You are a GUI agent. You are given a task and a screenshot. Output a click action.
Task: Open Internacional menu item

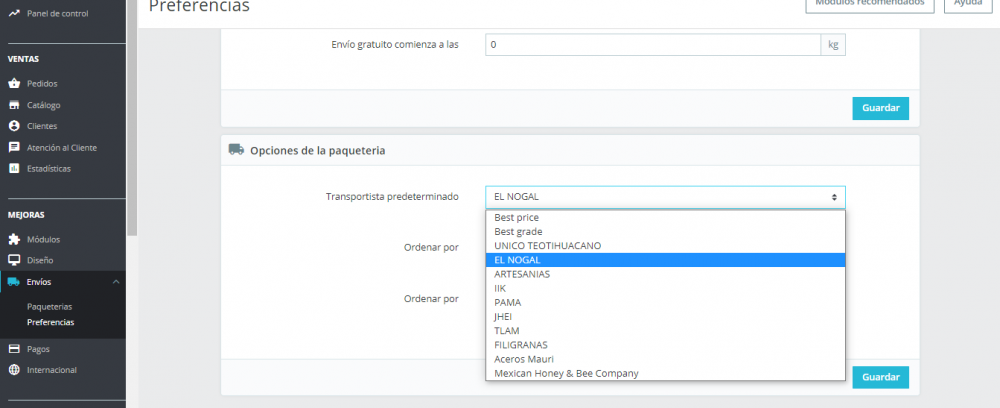(x=52, y=370)
